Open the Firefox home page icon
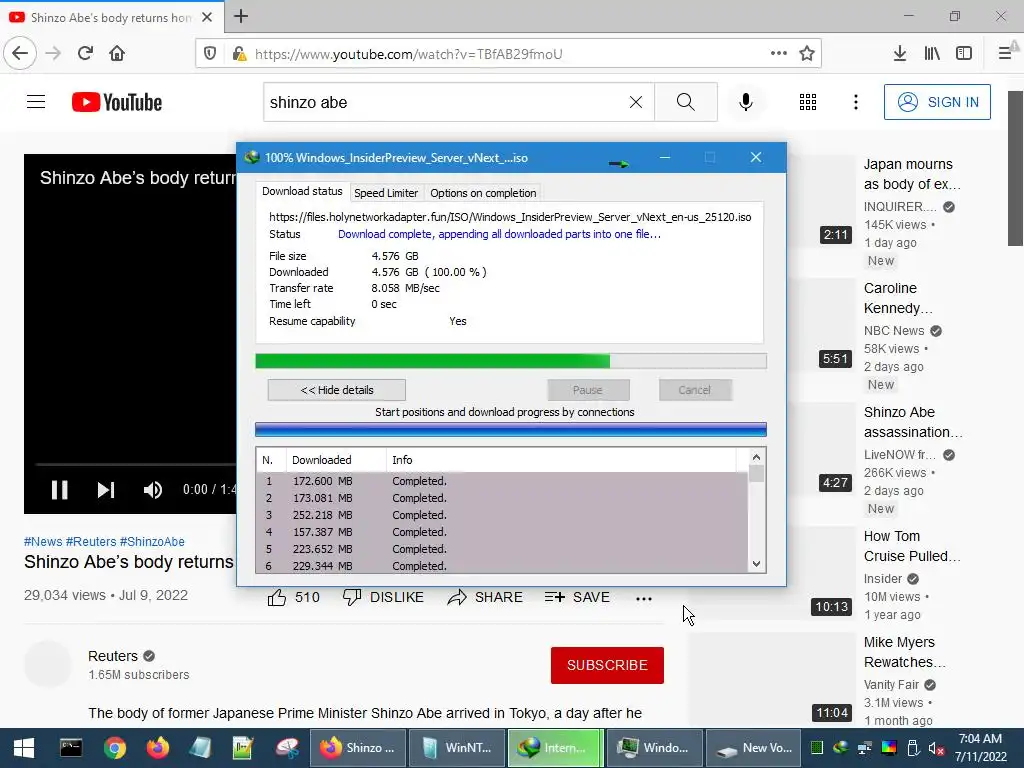Screen dimensions: 1024x768 pyautogui.click(x=117, y=53)
